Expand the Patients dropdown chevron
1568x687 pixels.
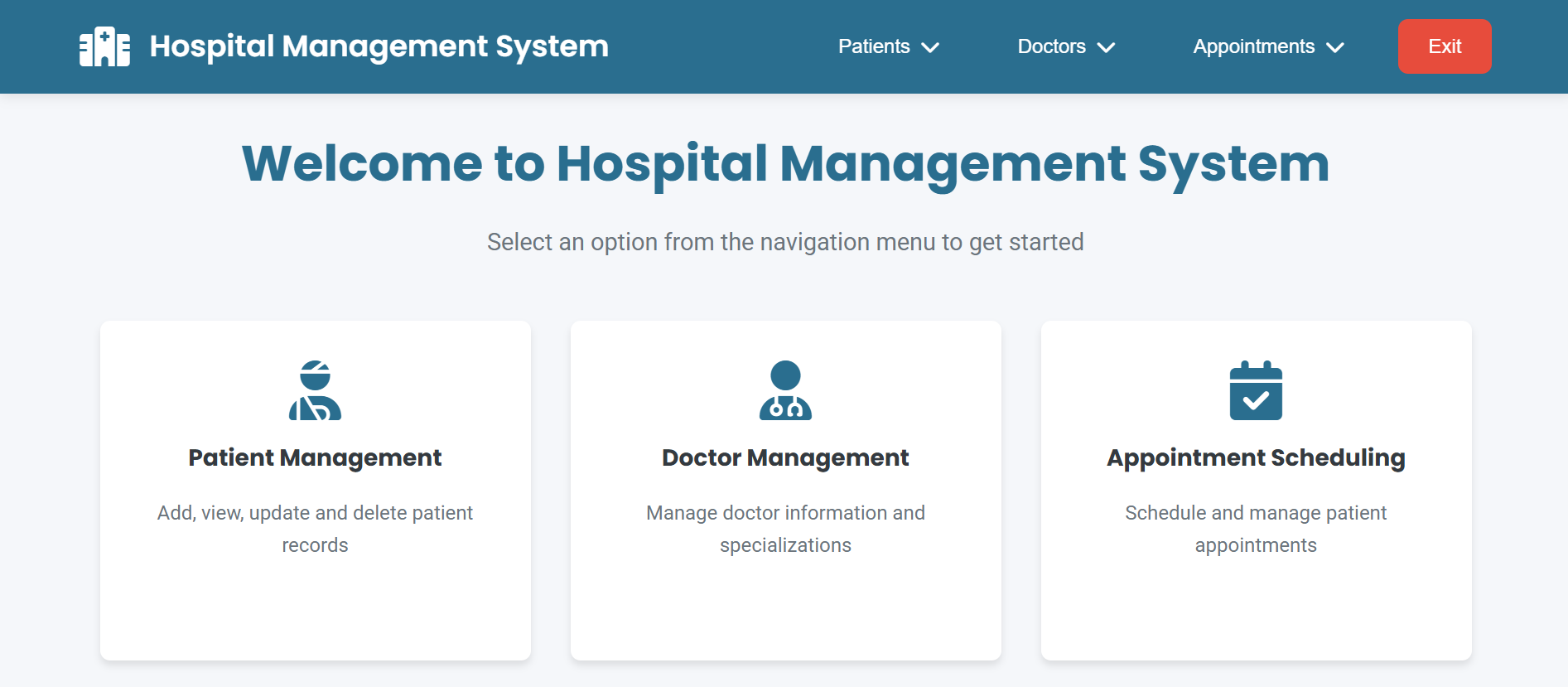click(931, 47)
